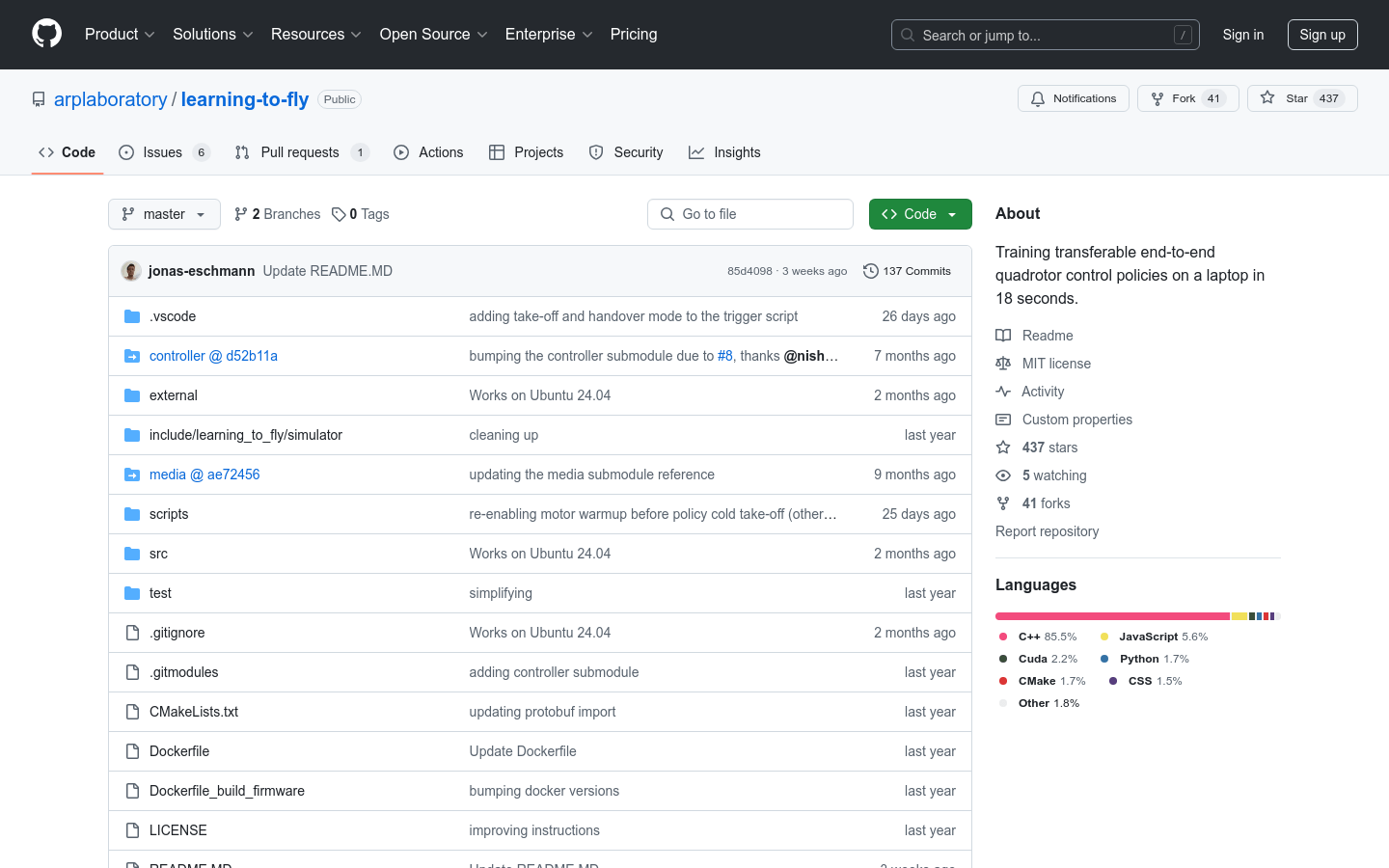Screen dimensions: 1389x868
Task: Click the src folder icon
Action: (132, 554)
